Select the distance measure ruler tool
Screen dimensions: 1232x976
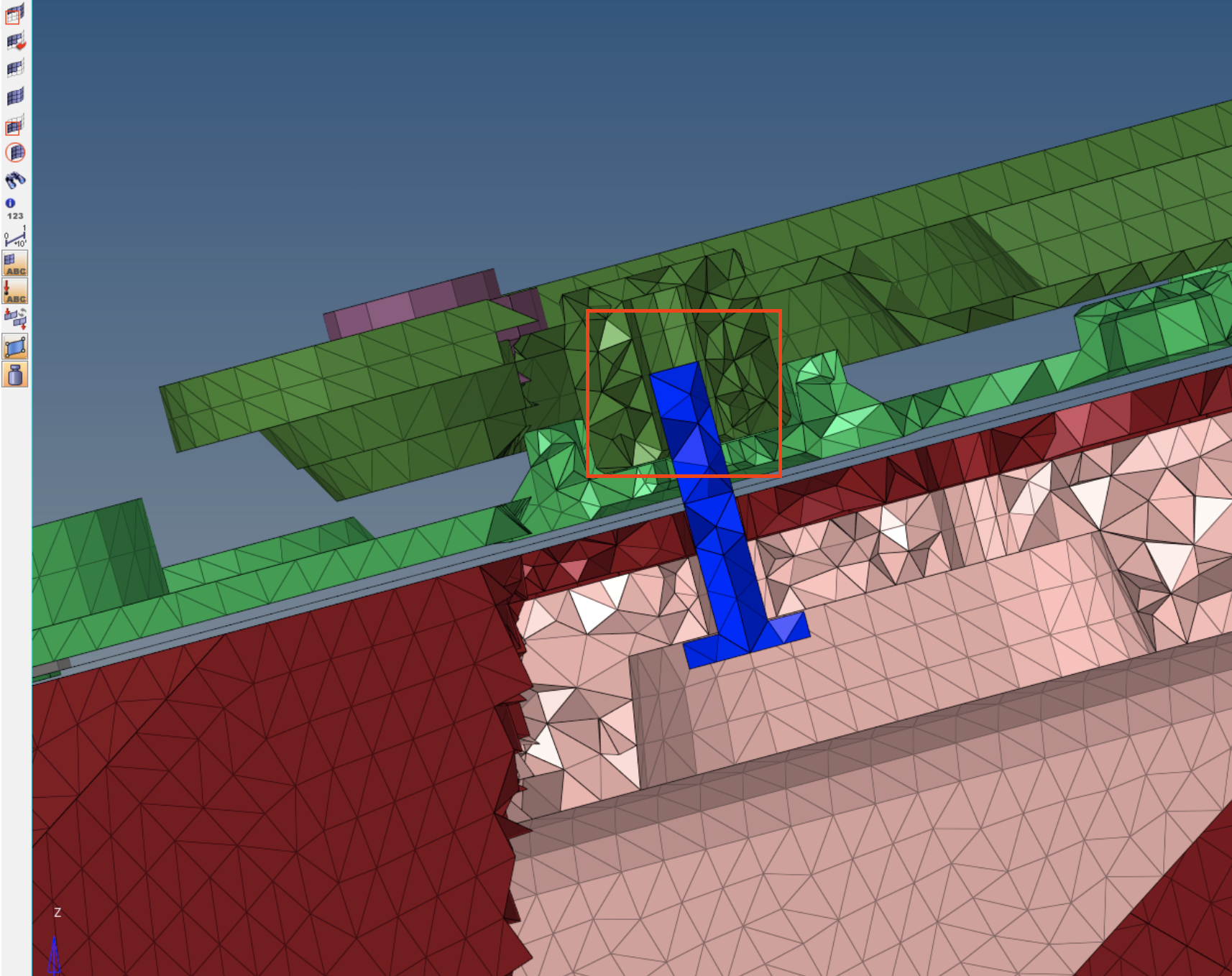pos(15,236)
